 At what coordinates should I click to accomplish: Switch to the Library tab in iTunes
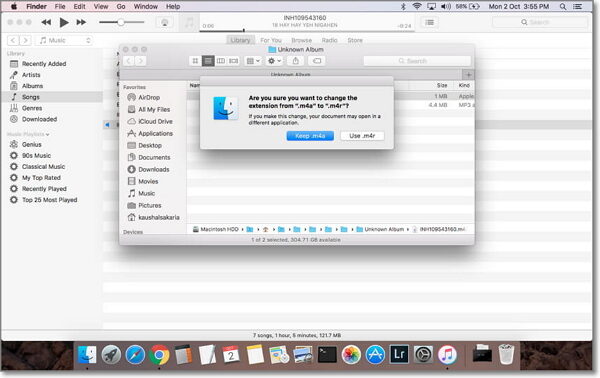[240, 40]
